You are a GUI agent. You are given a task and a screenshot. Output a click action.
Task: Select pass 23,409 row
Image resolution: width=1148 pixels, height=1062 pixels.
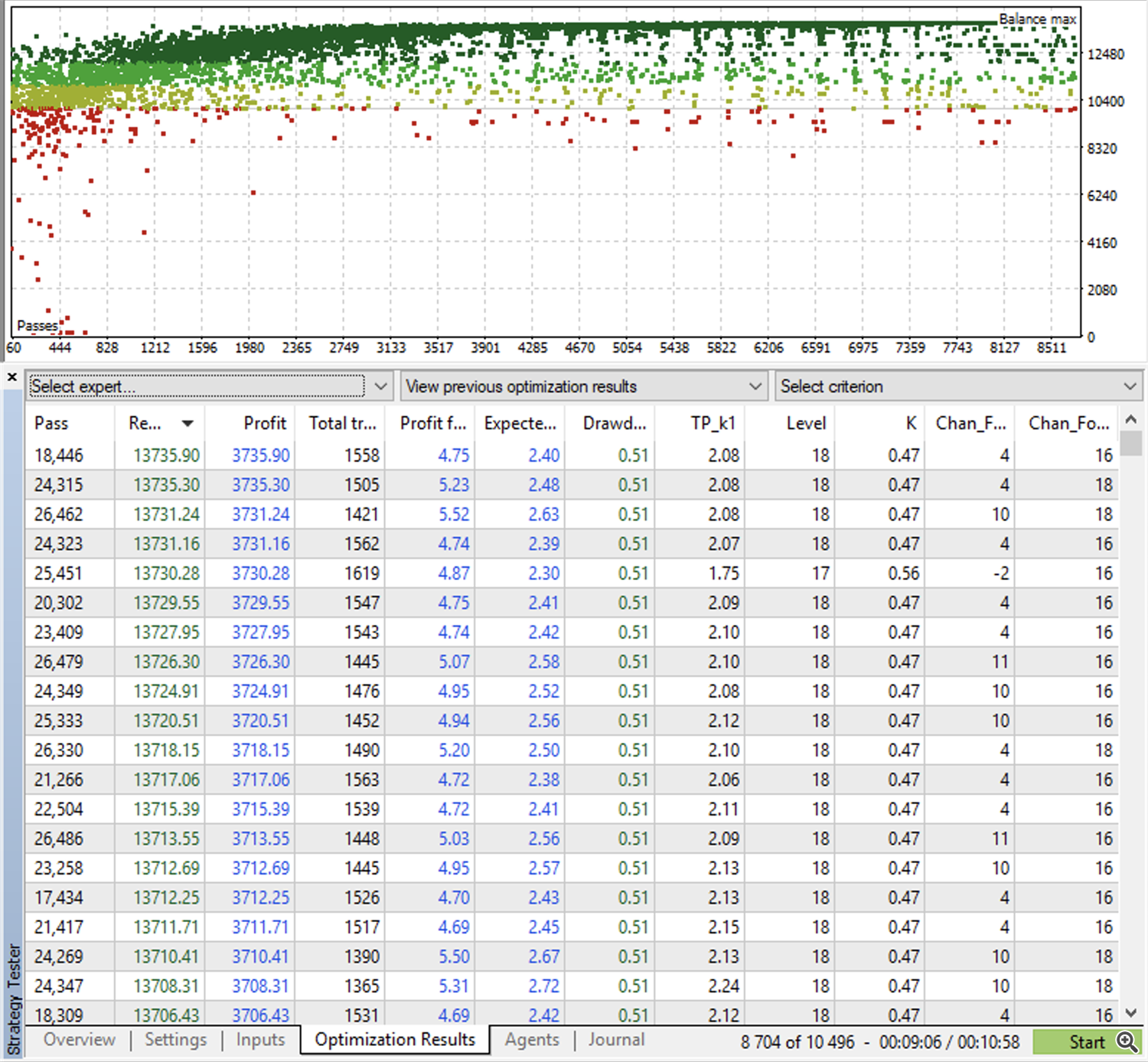(x=572, y=632)
